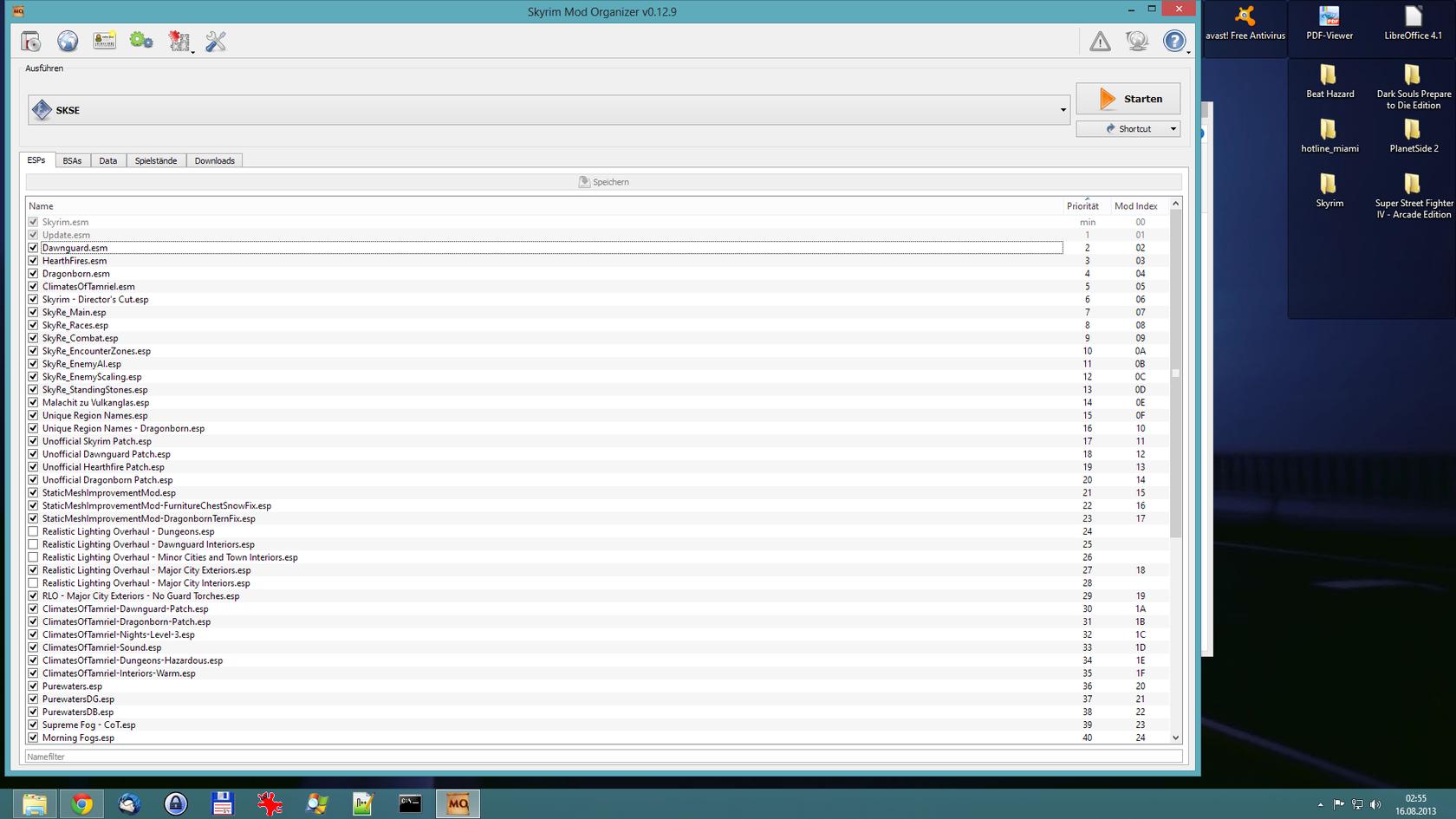Disable the Morning Fogs.esp plugin
This screenshot has width=1456, height=819.
pyautogui.click(x=34, y=738)
